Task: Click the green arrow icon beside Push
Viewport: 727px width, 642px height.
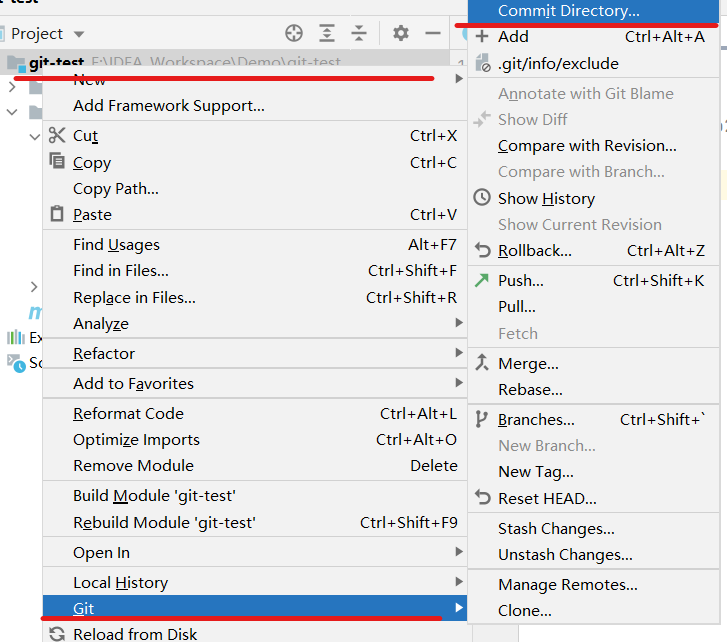Action: pyautogui.click(x=482, y=280)
